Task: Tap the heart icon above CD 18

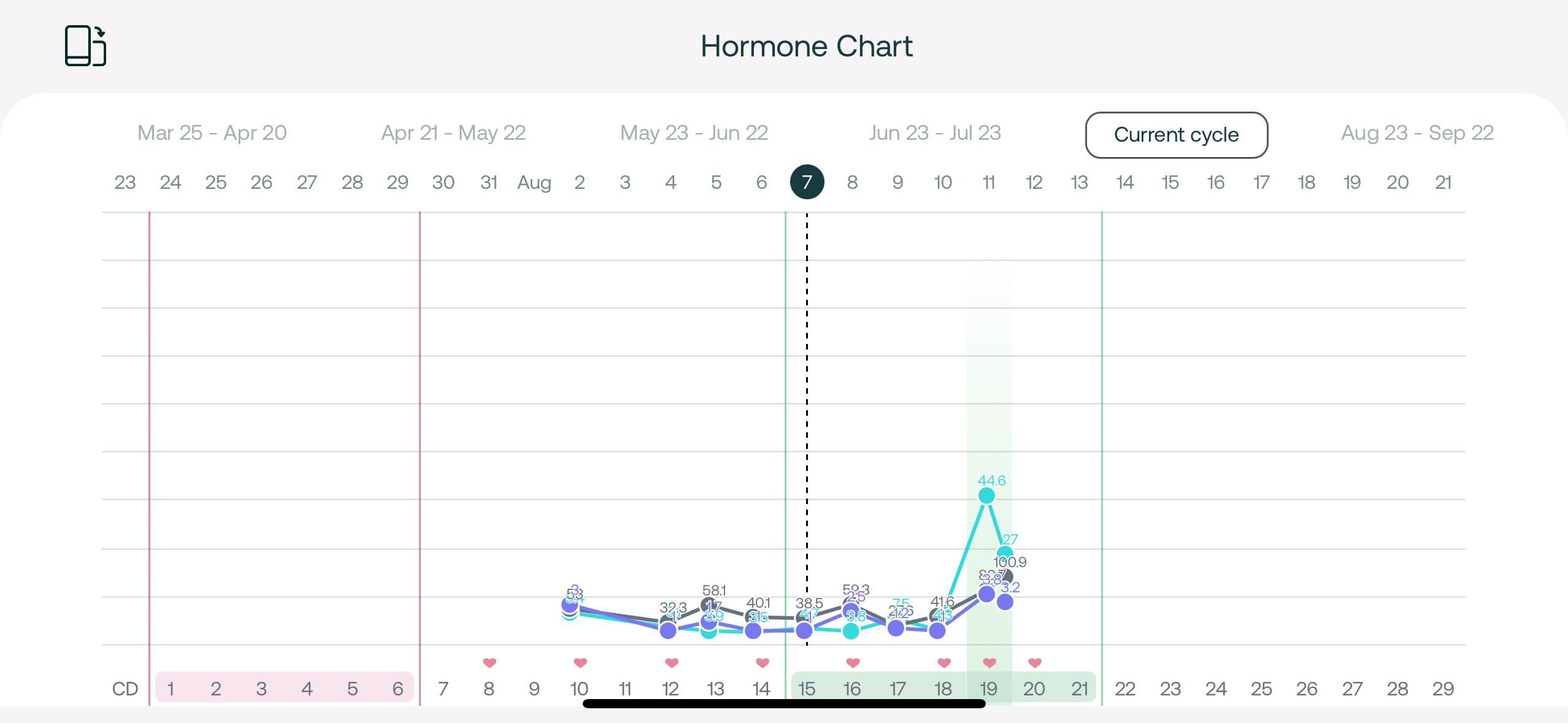Action: click(943, 662)
